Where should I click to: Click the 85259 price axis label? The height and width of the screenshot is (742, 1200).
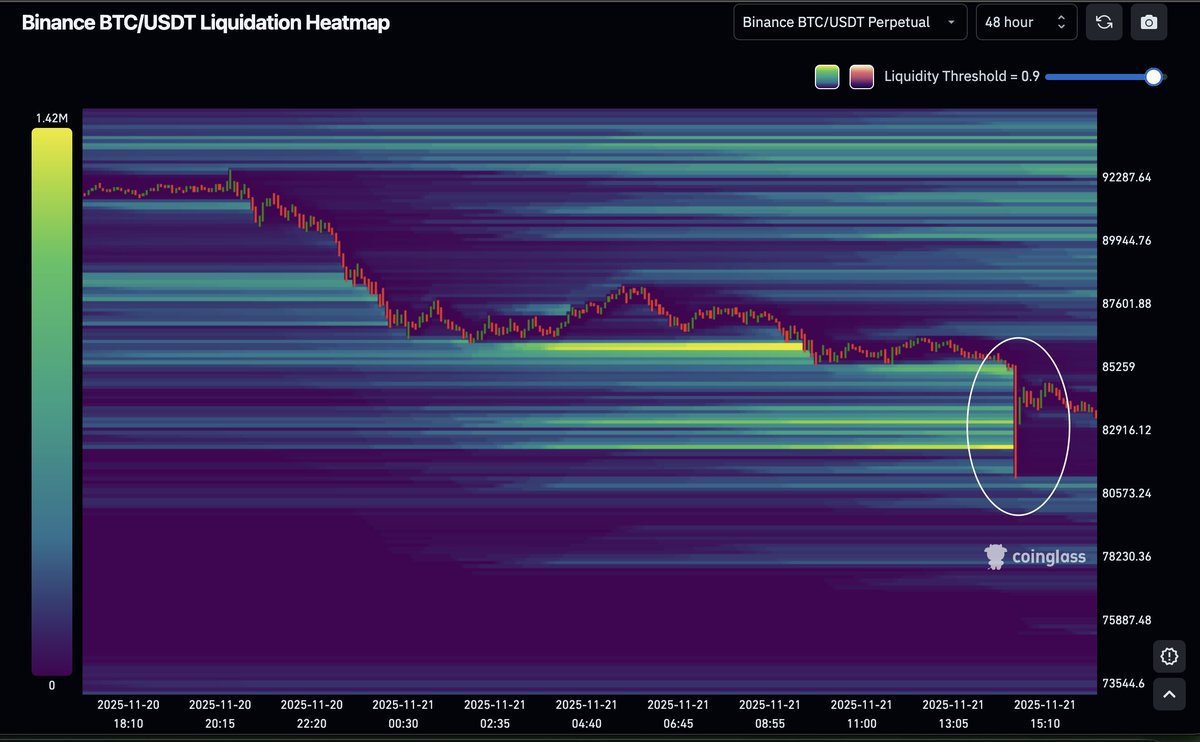1119,366
